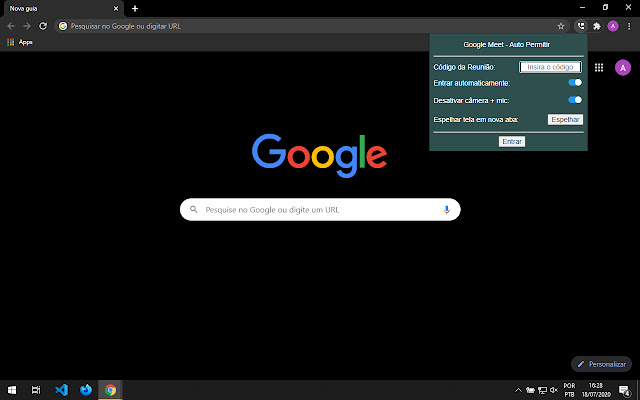
Task: Focus the Chrome address bar
Action: [312, 26]
